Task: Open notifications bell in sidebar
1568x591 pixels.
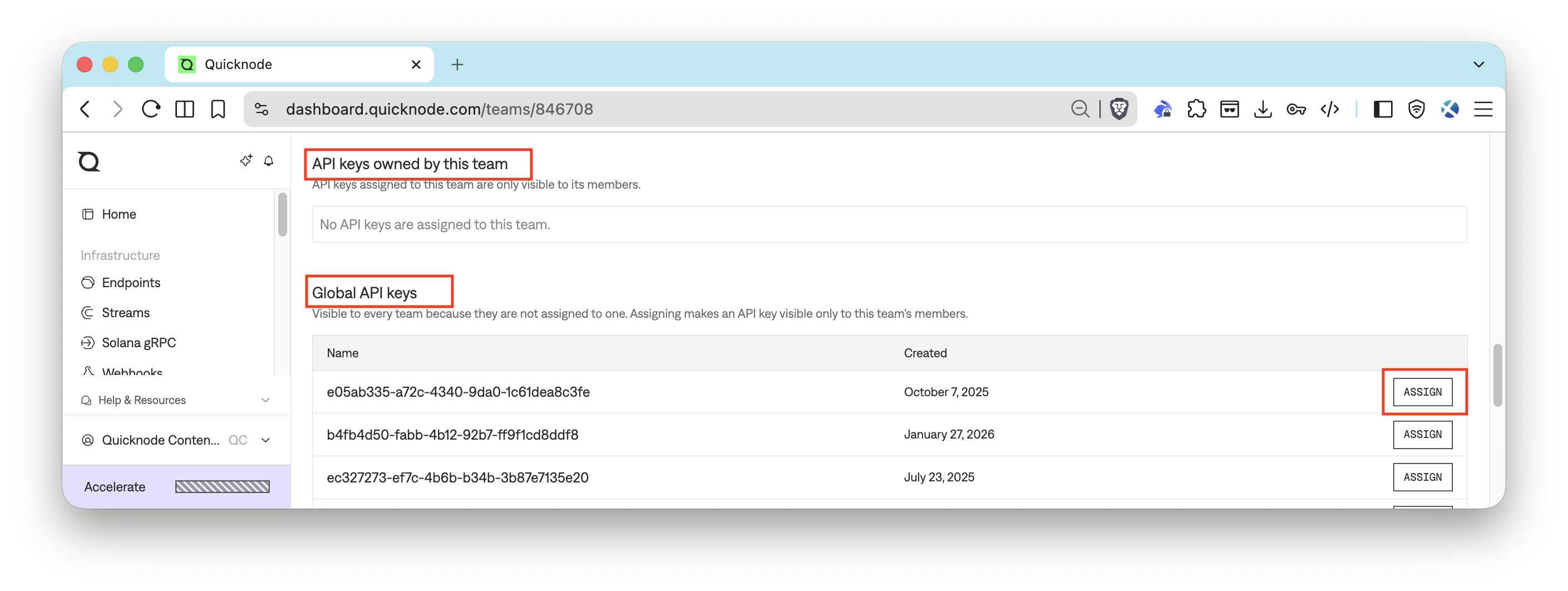Action: [x=268, y=161]
